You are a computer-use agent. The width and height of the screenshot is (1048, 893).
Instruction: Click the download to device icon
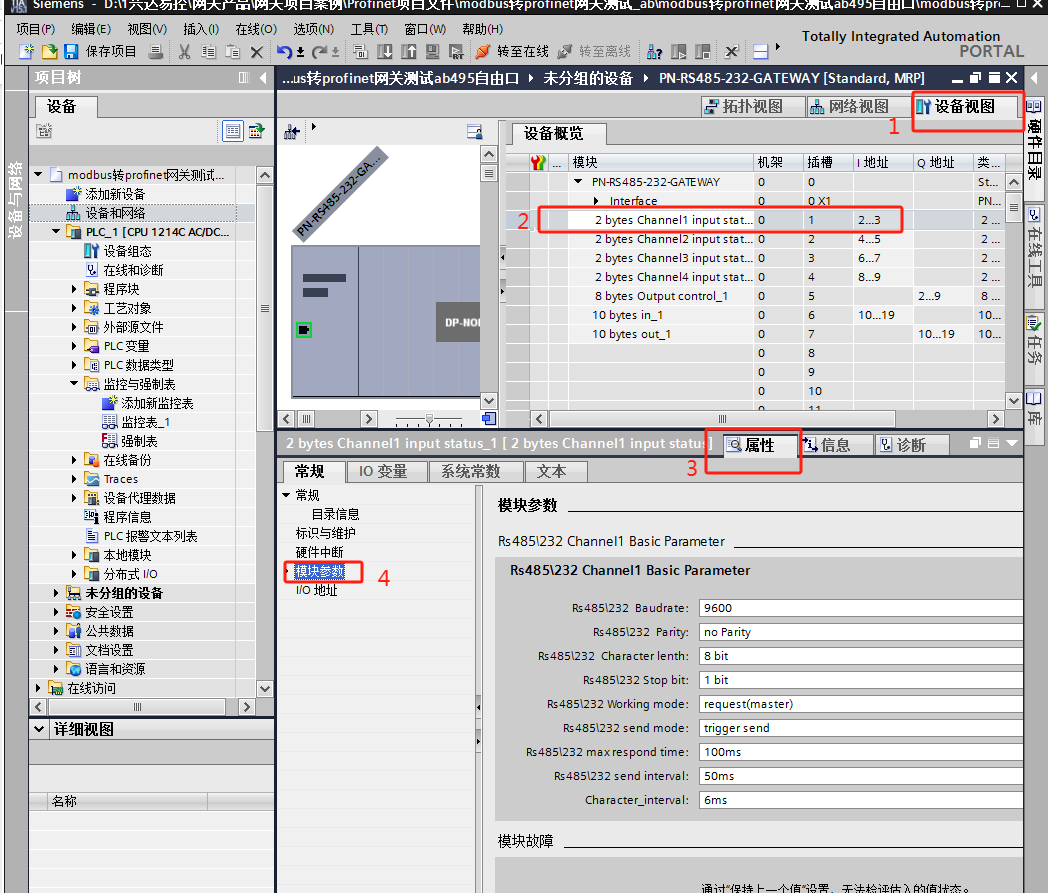click(385, 51)
